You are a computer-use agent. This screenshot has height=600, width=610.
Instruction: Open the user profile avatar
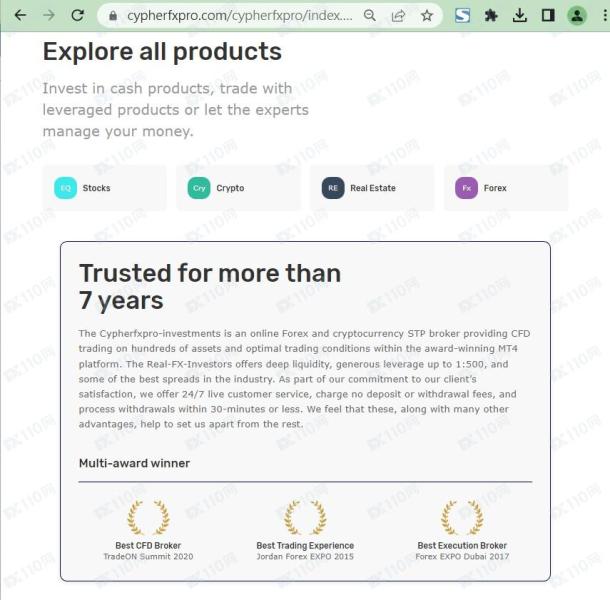tap(577, 16)
